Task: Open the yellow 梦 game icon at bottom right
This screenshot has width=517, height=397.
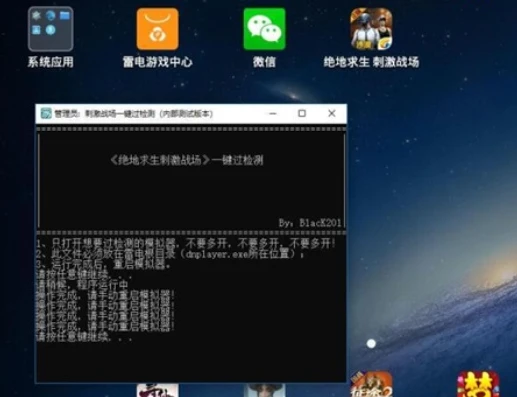Action: pos(478,384)
